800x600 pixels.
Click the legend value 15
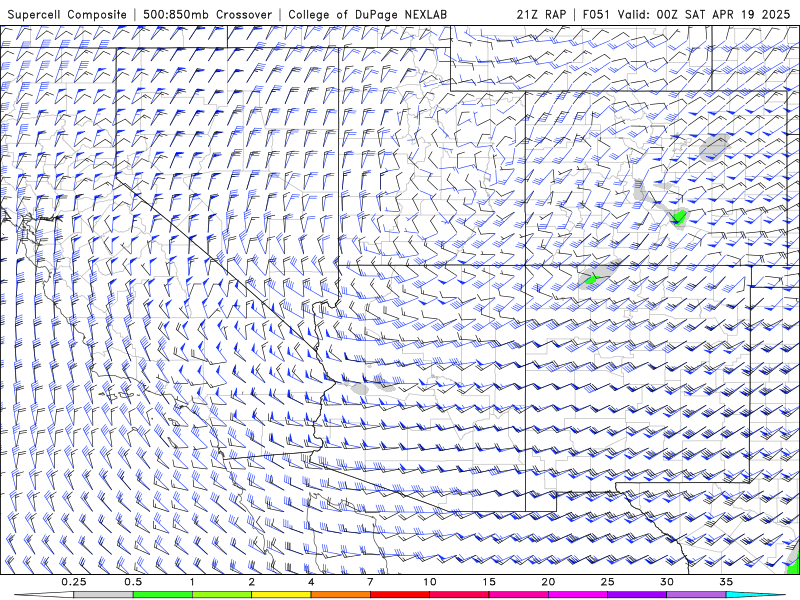pyautogui.click(x=489, y=582)
